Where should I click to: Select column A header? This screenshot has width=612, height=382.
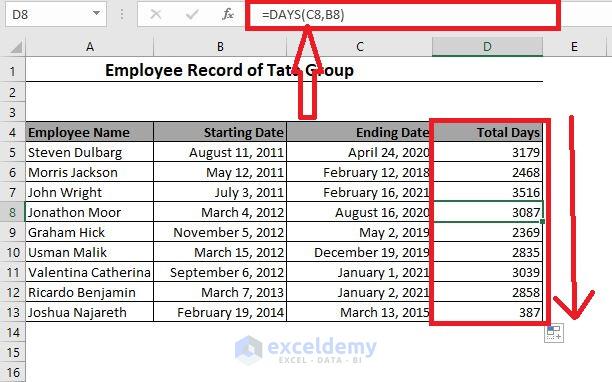90,47
